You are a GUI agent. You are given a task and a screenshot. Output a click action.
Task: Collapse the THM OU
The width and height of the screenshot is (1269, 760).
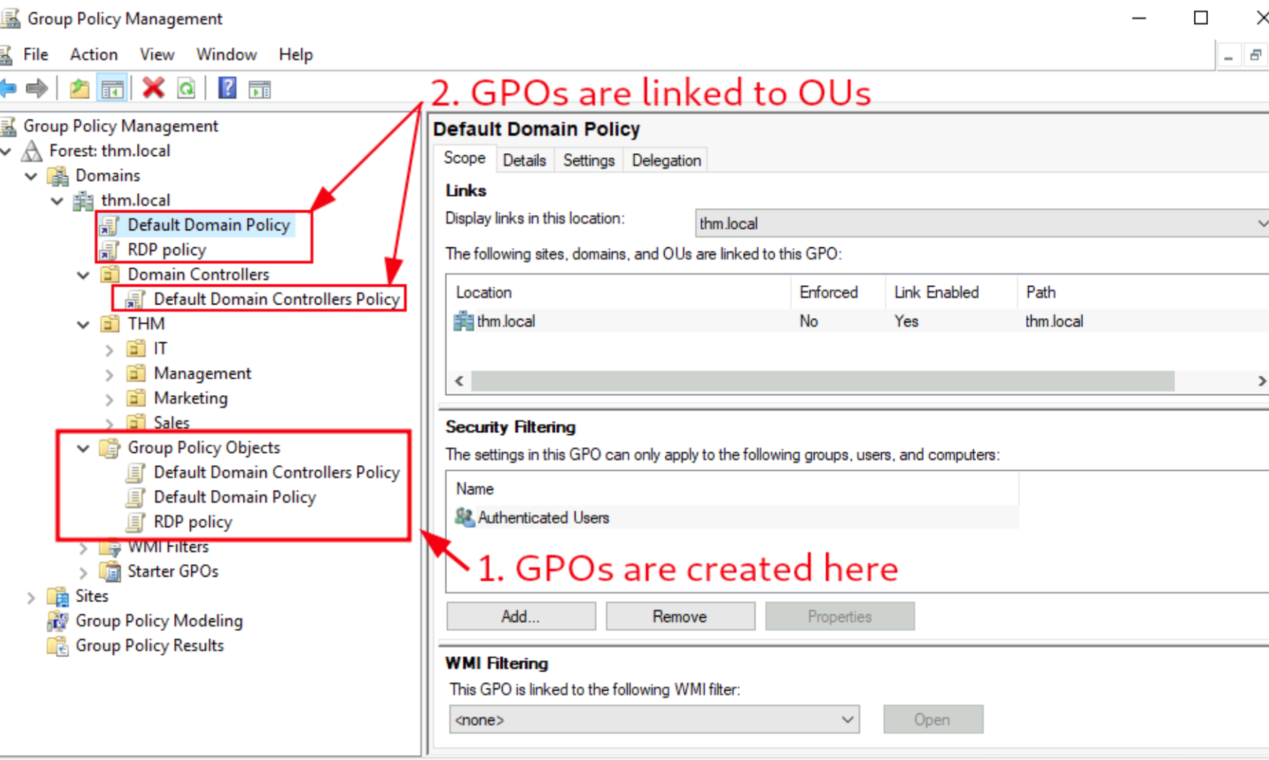pyautogui.click(x=84, y=324)
